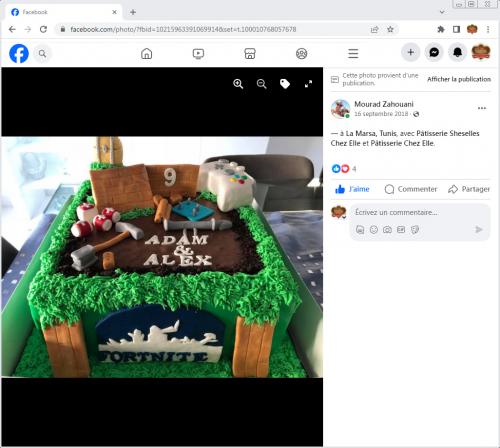500x448 pixels.
Task: Open Messenger chats
Action: click(434, 52)
